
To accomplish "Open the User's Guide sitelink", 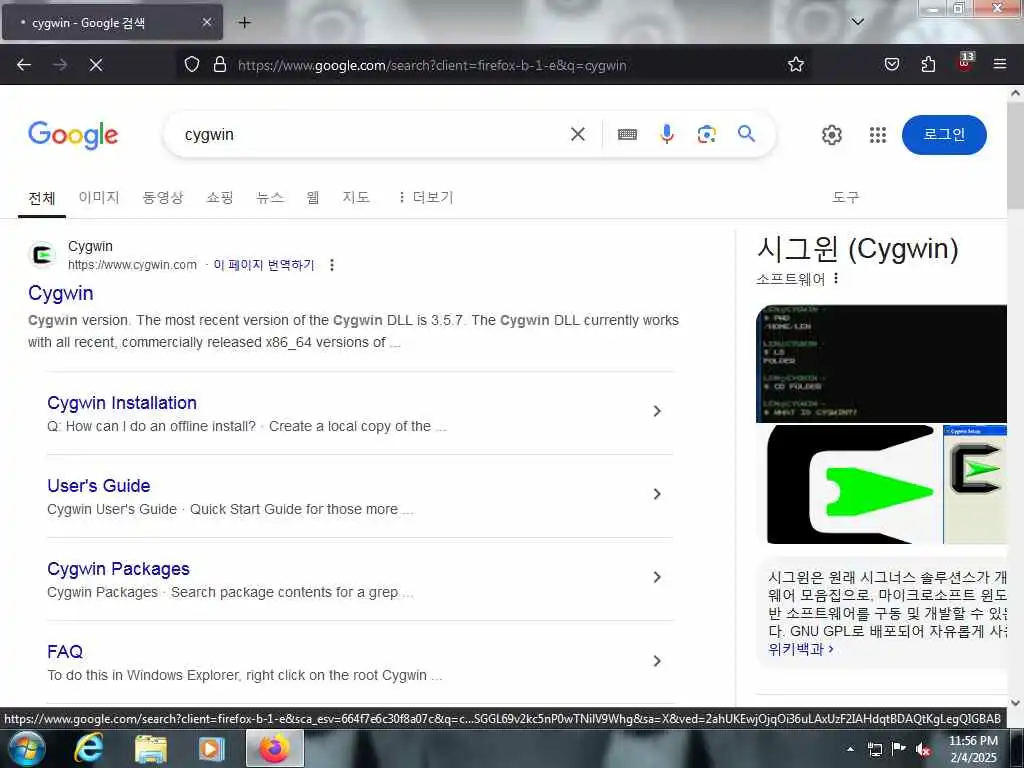I will [x=99, y=486].
